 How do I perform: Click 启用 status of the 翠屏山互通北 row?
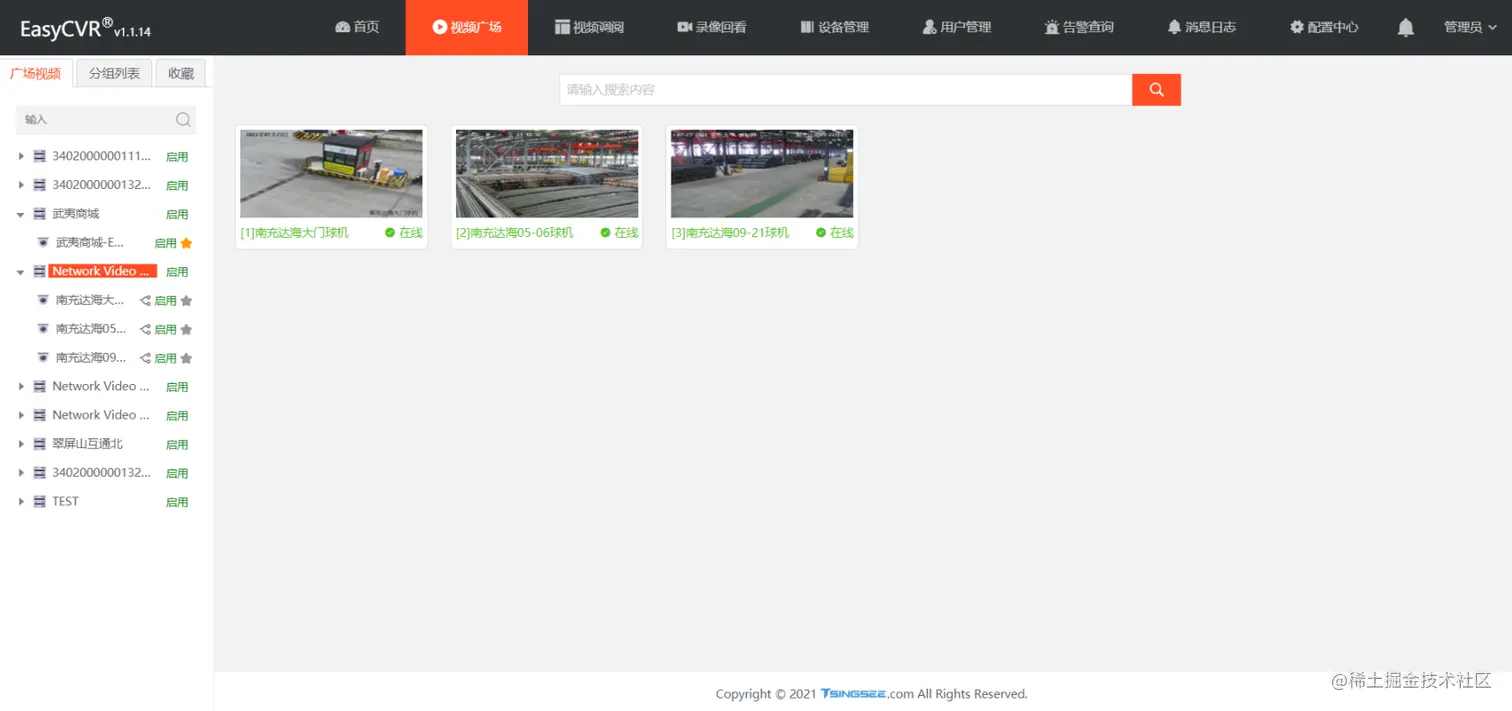tap(177, 444)
